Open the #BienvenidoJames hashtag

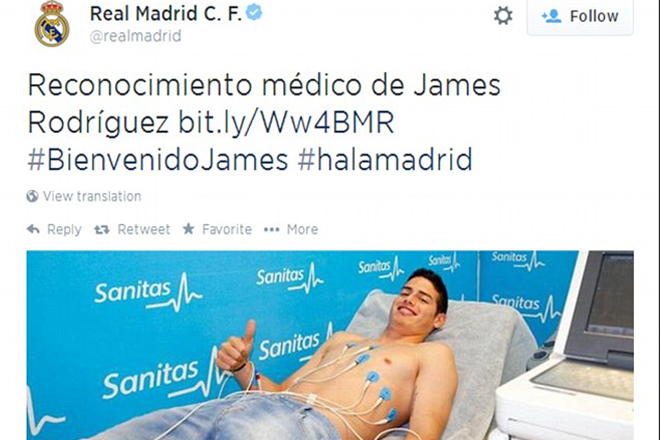coord(158,160)
